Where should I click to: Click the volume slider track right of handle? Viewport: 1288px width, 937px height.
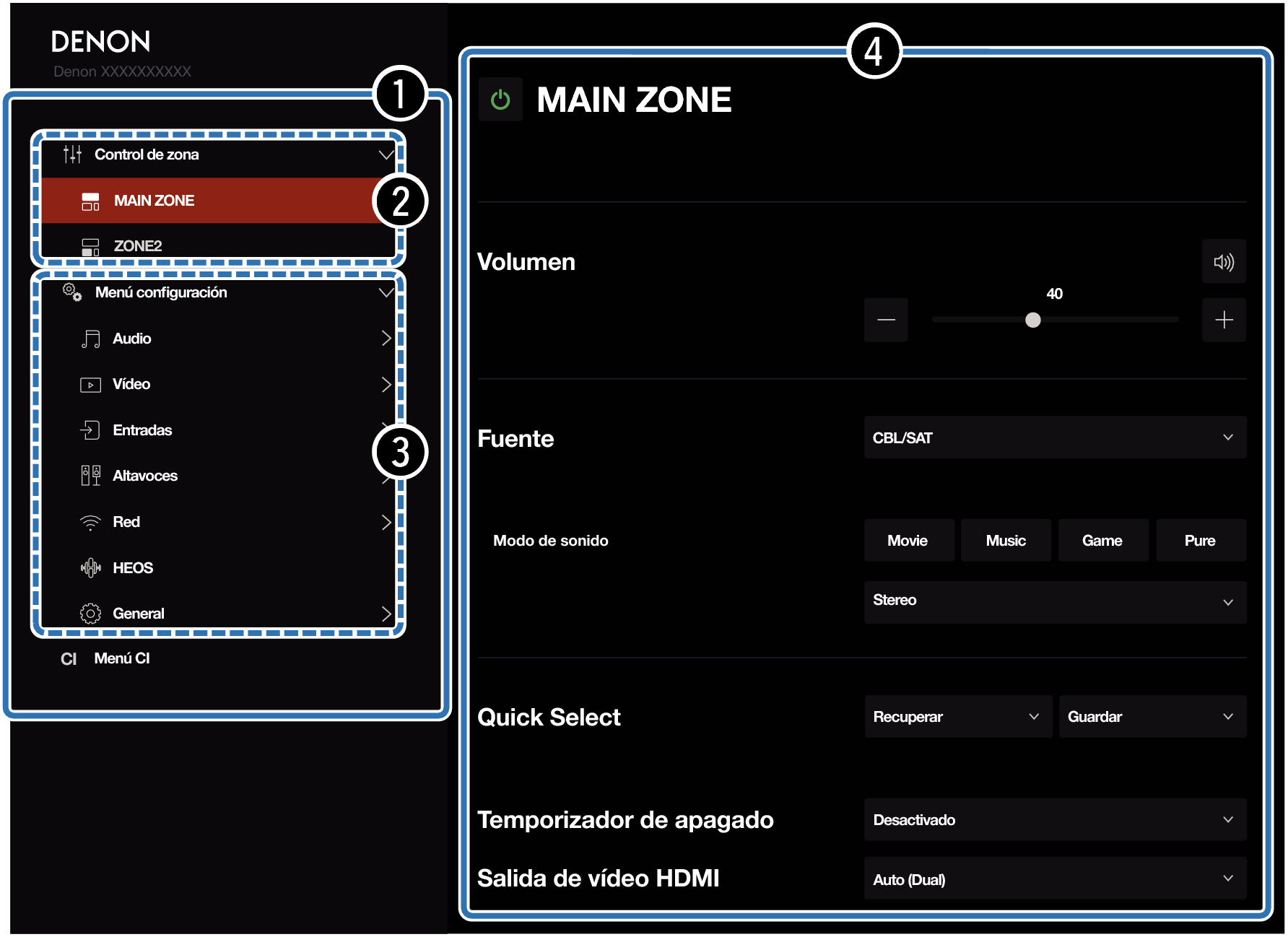(x=1110, y=319)
